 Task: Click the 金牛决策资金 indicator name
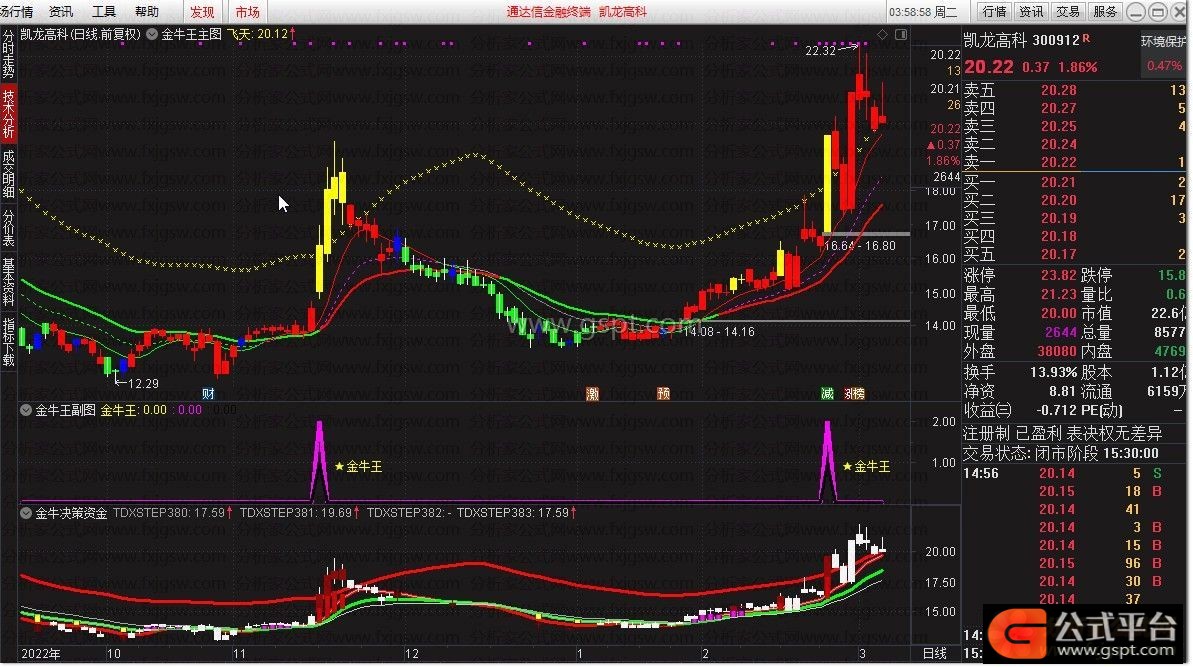pyautogui.click(x=72, y=513)
